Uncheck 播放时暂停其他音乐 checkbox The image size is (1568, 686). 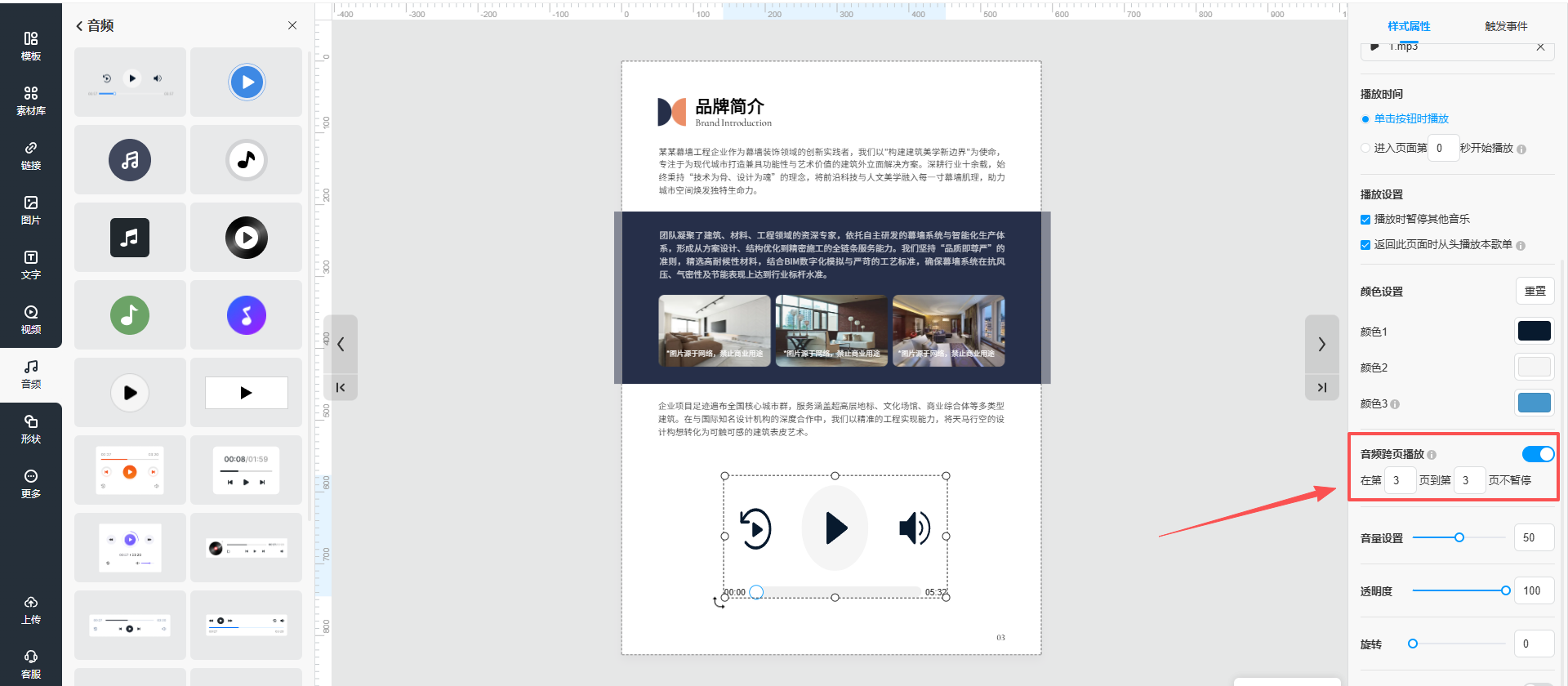[x=1365, y=220]
